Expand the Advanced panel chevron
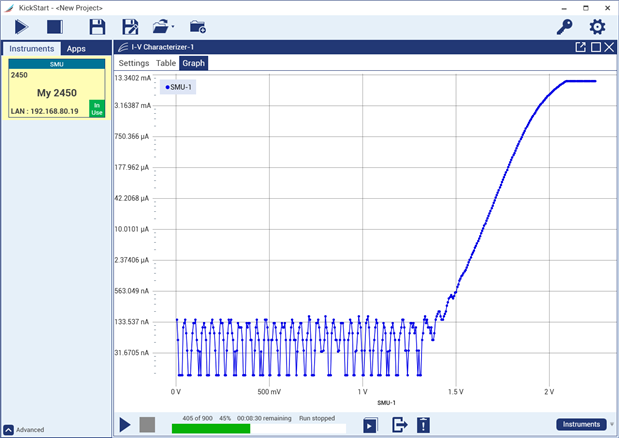This screenshot has height=438, width=619. pyautogui.click(x=8, y=430)
